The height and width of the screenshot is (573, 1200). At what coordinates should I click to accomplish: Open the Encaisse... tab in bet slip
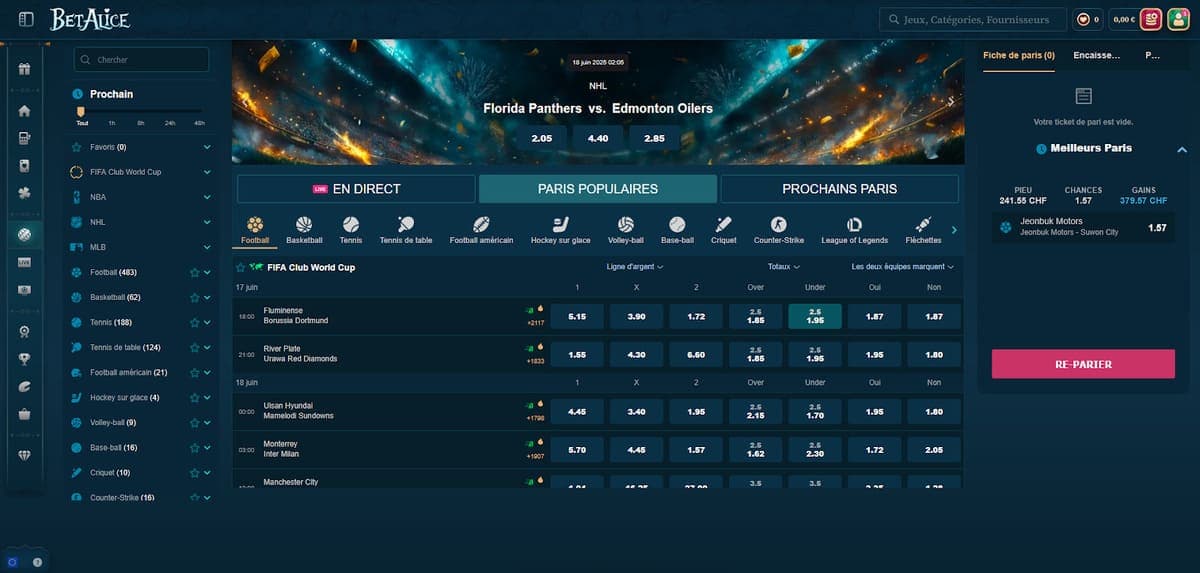1096,55
